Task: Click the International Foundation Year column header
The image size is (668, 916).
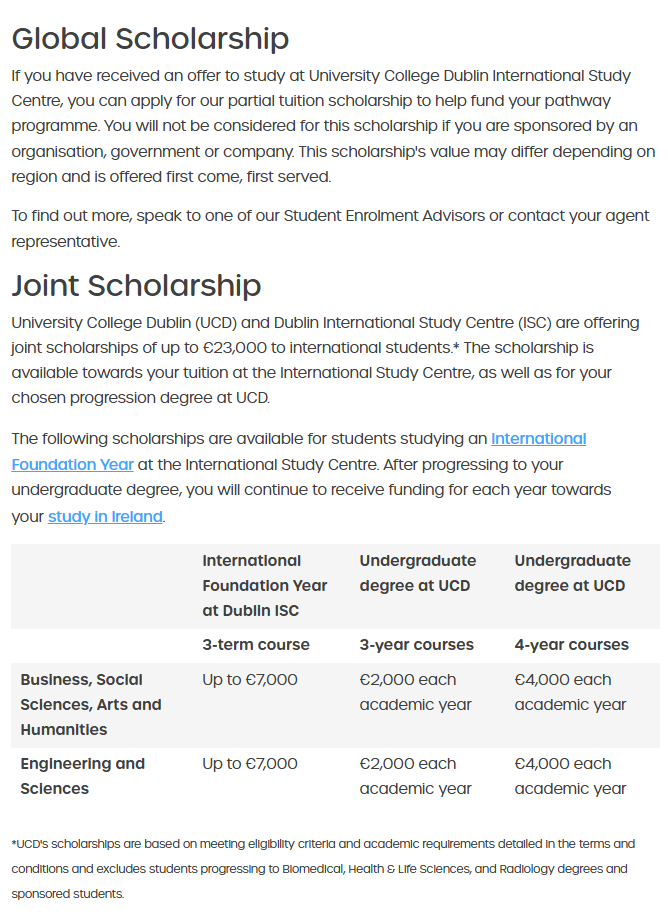Action: pos(265,585)
